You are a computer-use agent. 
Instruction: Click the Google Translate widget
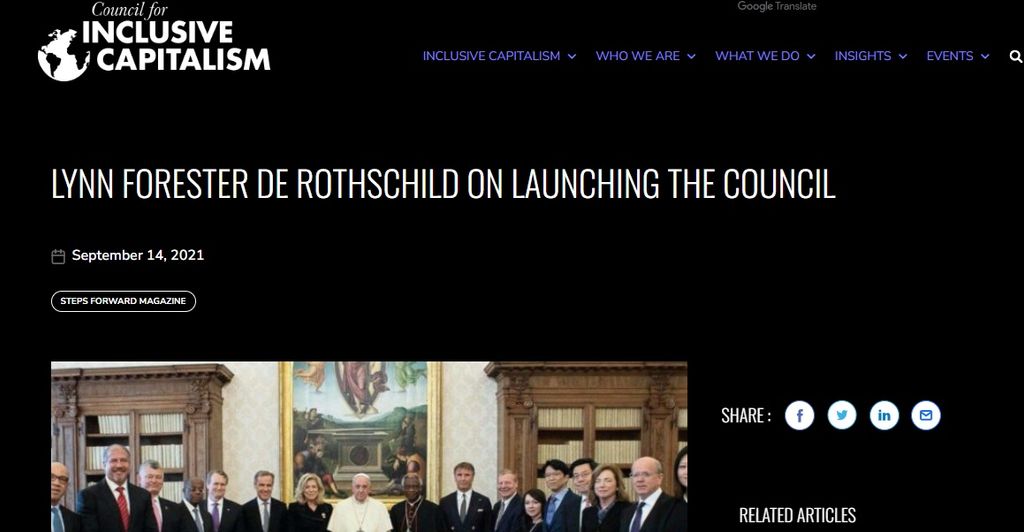(776, 7)
